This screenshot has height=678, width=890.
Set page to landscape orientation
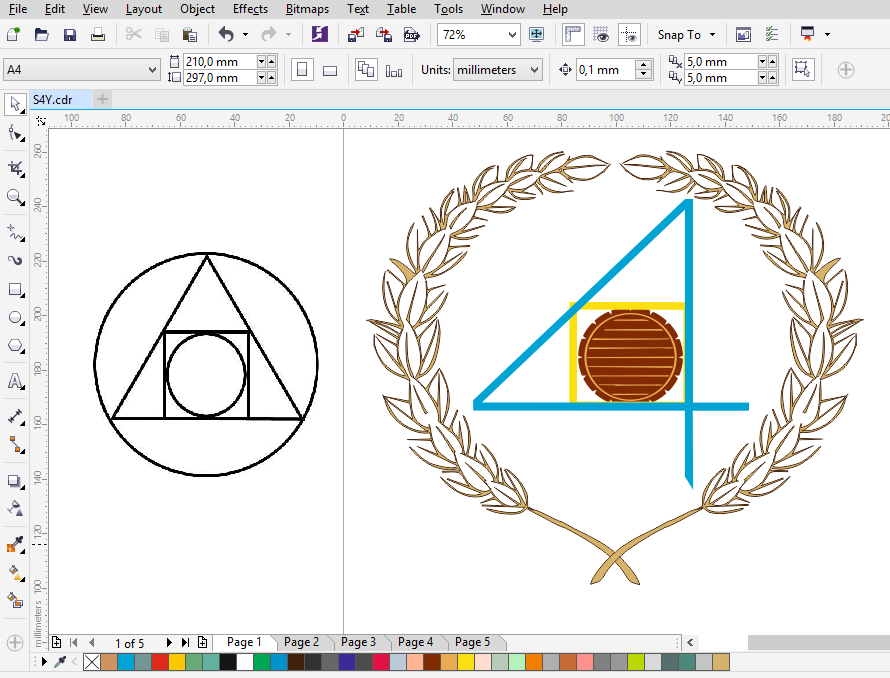[330, 70]
